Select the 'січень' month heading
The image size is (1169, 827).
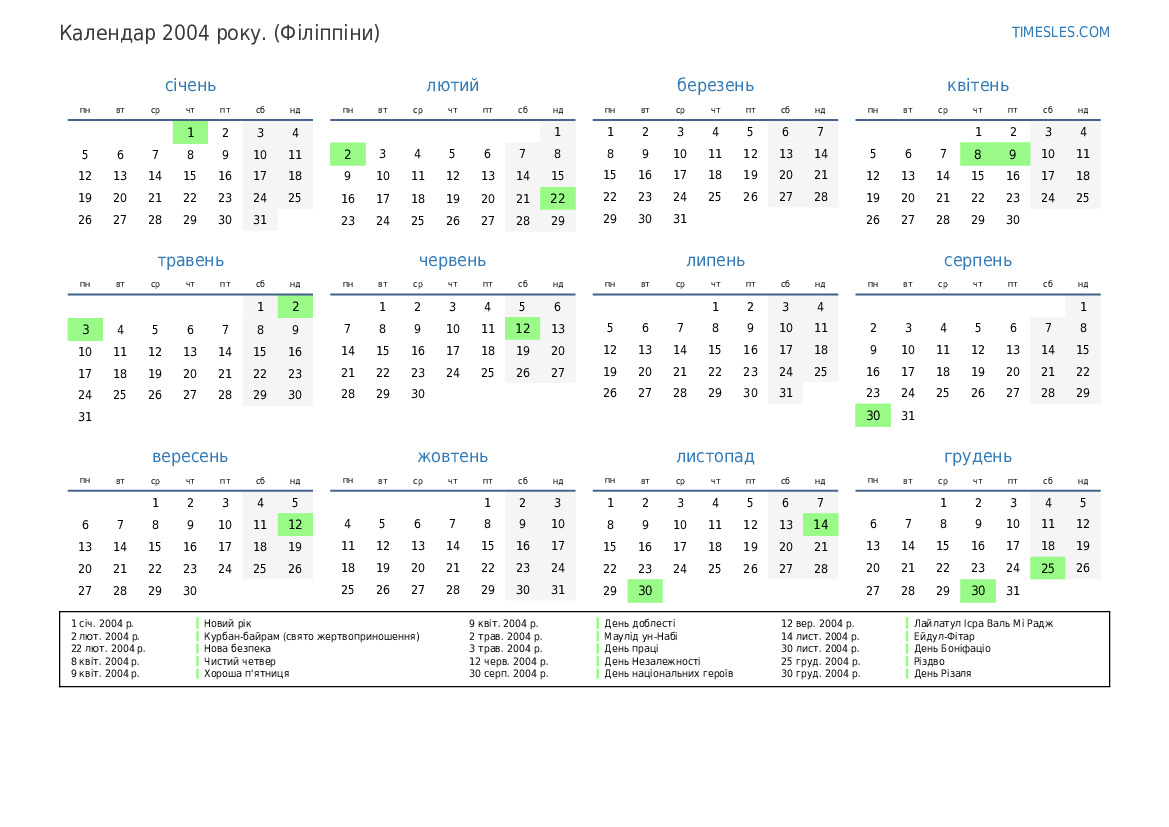[190, 85]
